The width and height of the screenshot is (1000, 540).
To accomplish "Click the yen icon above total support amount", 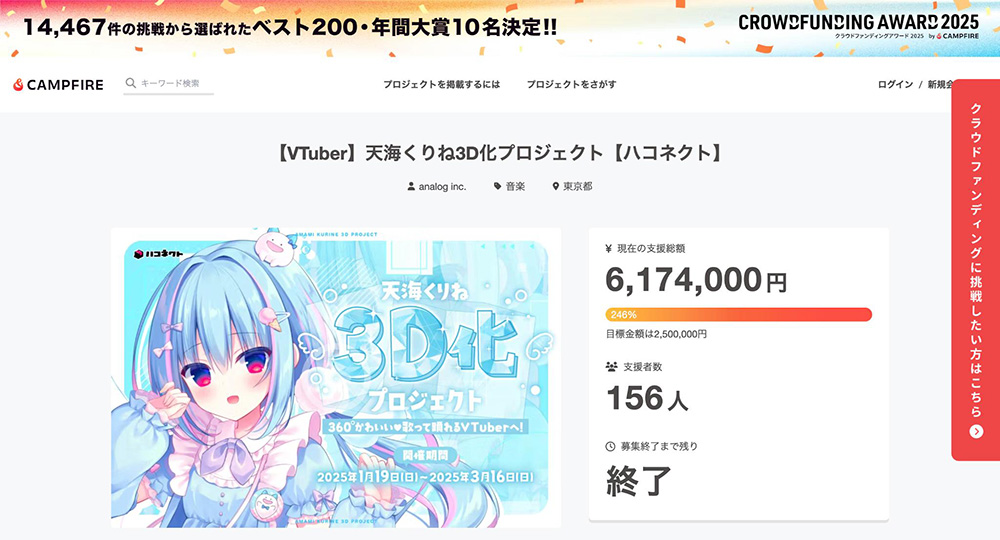I will 608,249.
